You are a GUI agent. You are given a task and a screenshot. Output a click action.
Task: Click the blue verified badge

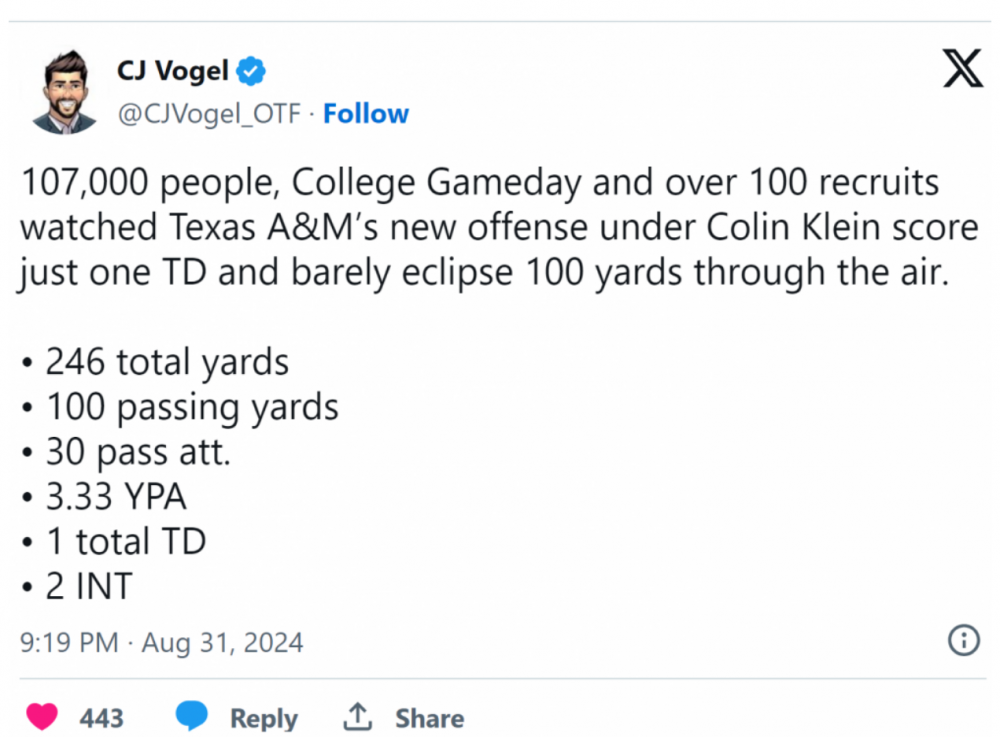[x=251, y=72]
